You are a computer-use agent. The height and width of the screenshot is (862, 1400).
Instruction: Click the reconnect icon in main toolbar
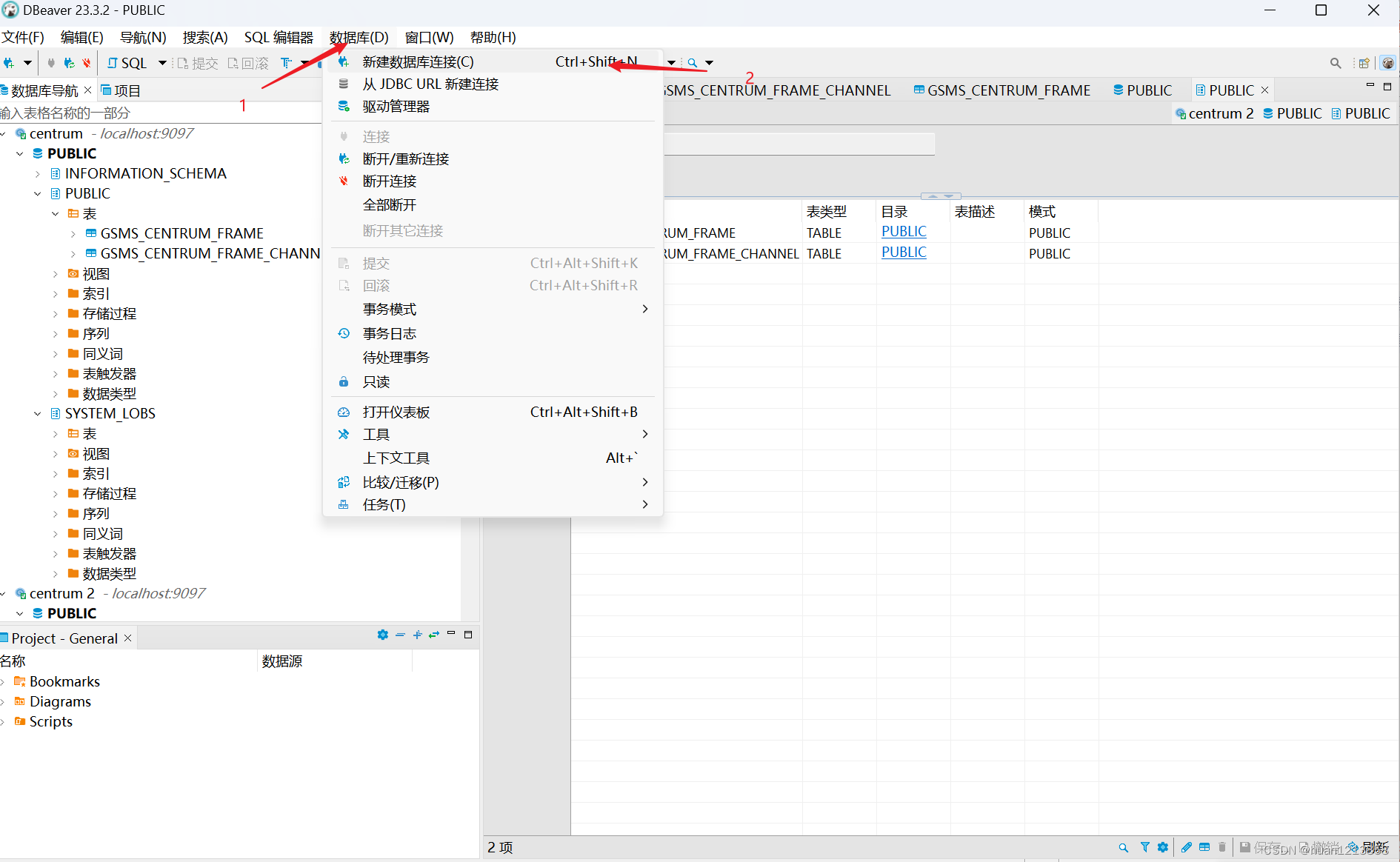point(69,63)
